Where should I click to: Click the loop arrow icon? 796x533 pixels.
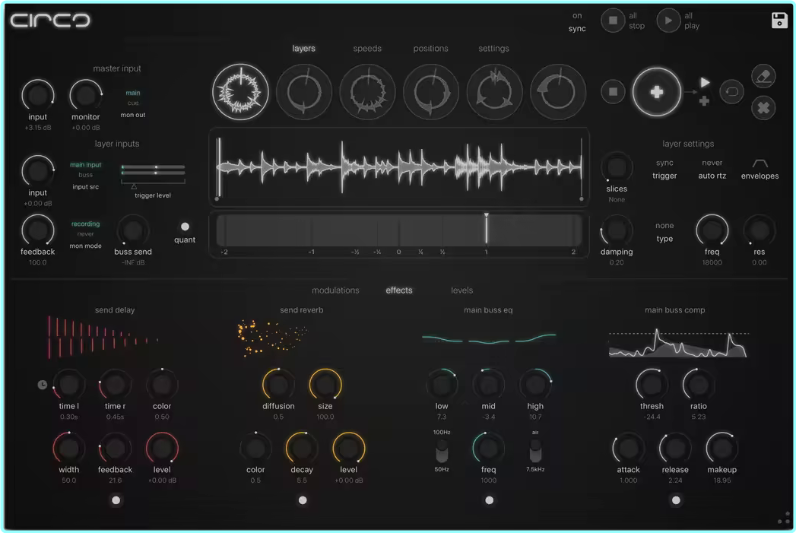732,91
